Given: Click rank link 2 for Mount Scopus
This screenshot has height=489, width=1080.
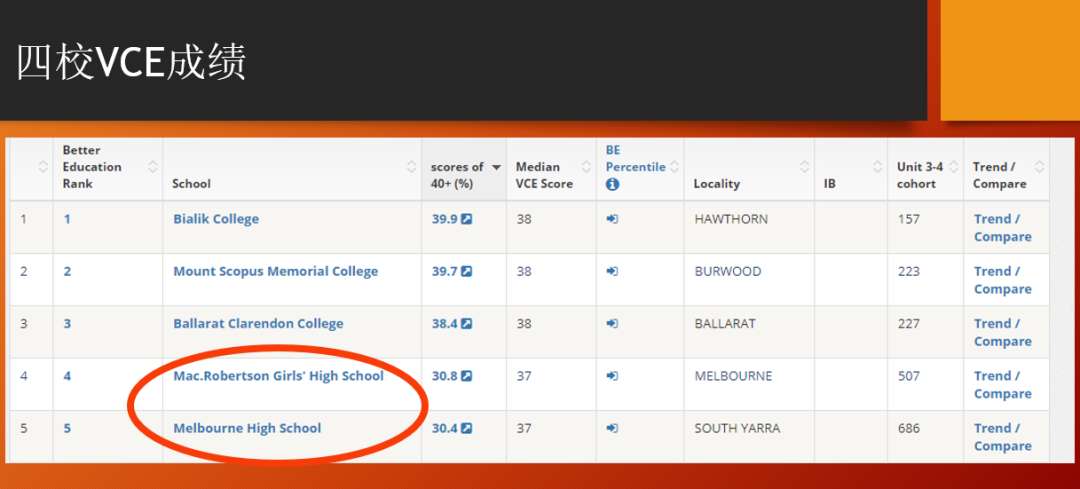Looking at the screenshot, I should point(68,271).
